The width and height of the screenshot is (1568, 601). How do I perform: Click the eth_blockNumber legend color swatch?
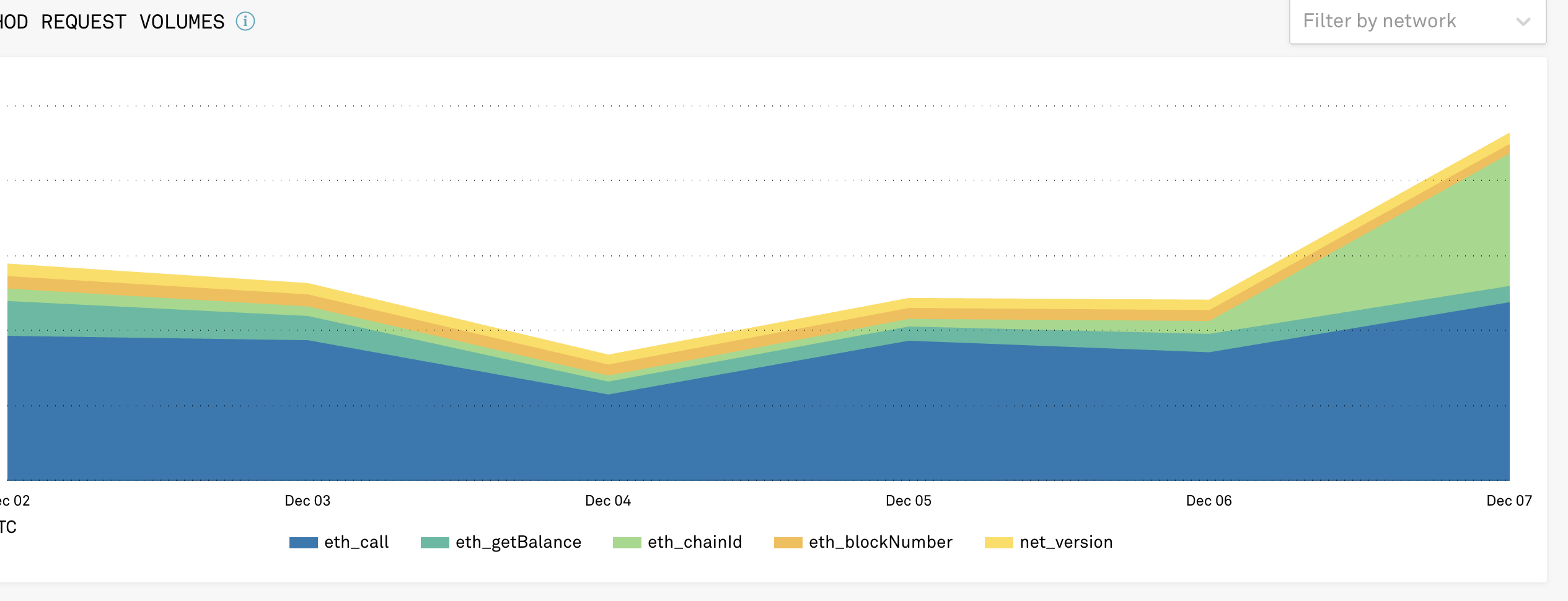pyautogui.click(x=788, y=542)
